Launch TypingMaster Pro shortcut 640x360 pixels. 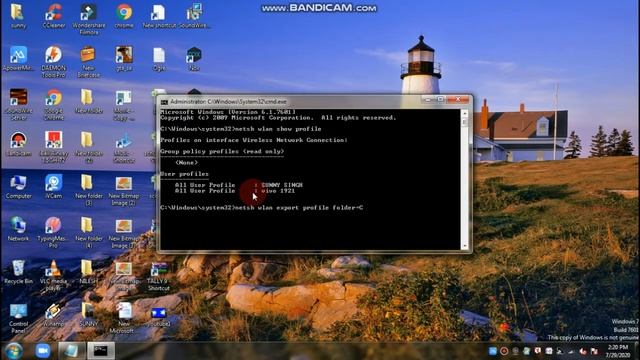pos(53,232)
